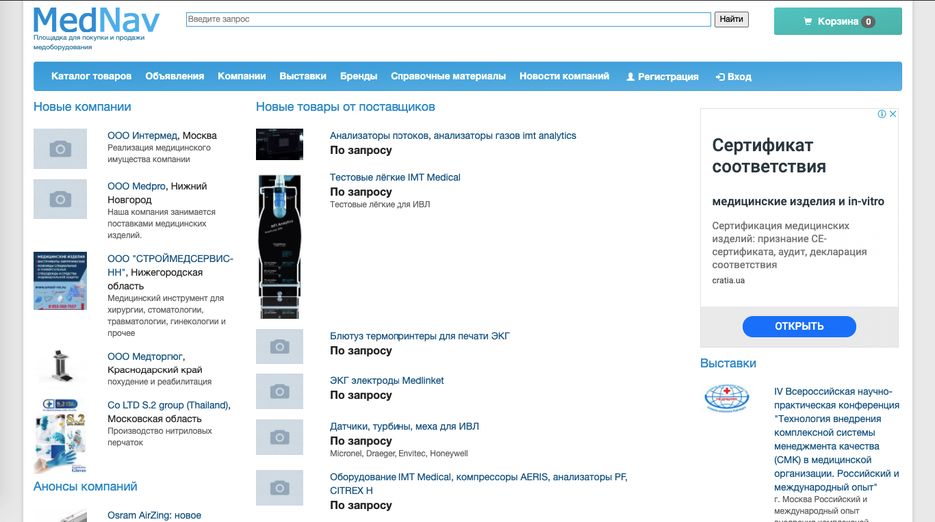Open Оборудование IMT Medical placeholder image
Screen dimensions: 935x522
[280, 488]
